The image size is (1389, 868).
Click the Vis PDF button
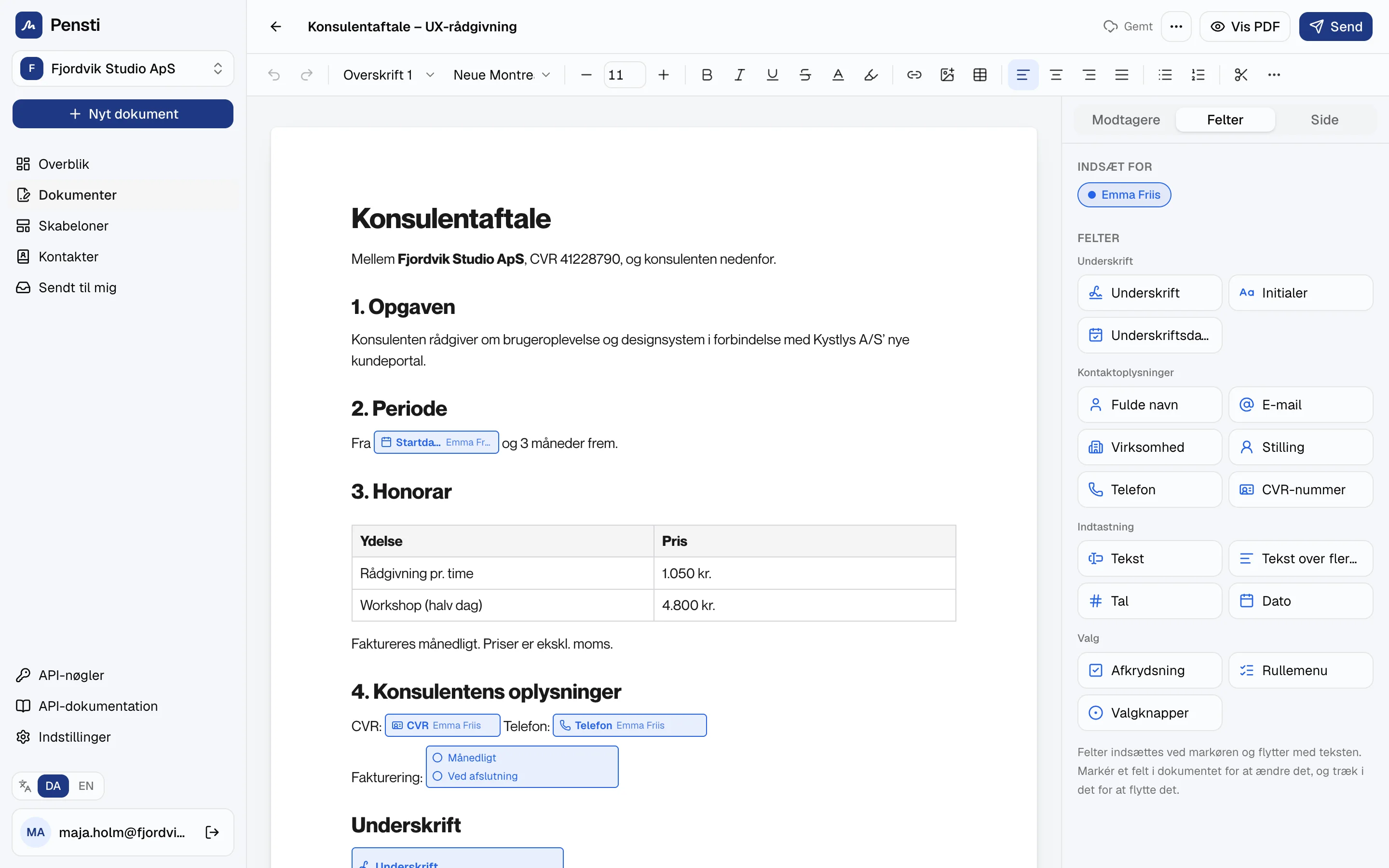[x=1245, y=27]
